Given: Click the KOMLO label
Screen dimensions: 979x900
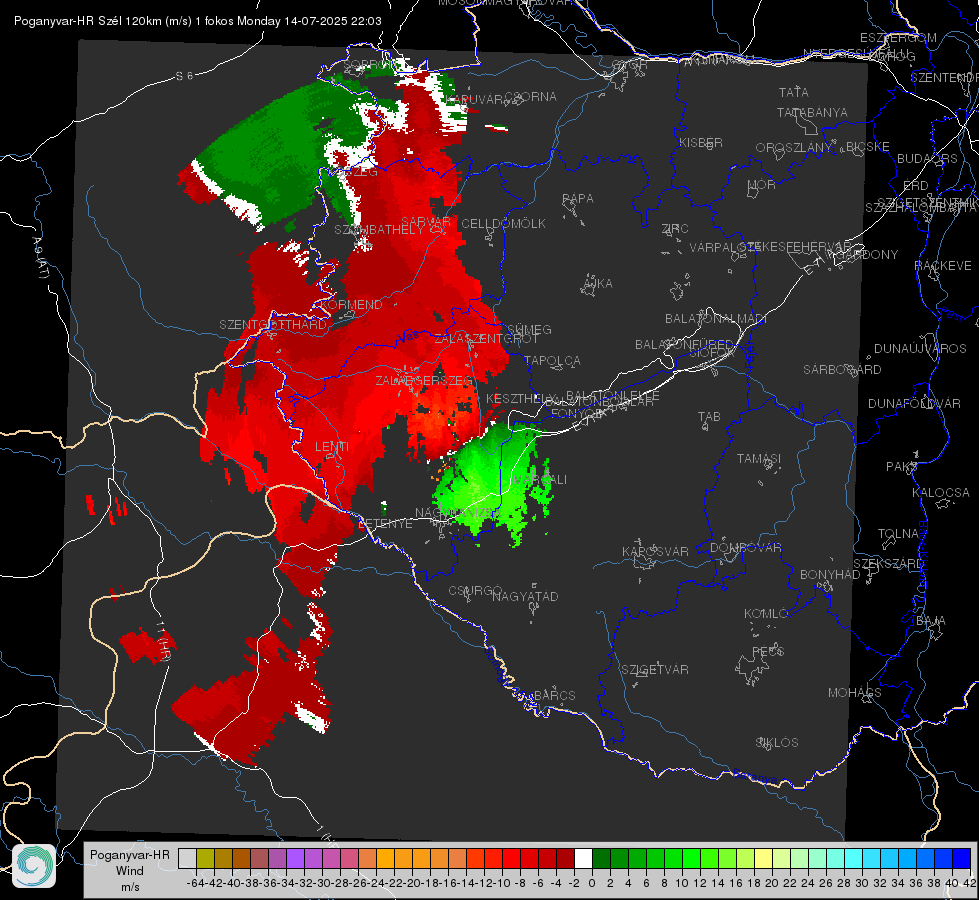Looking at the screenshot, I should tap(766, 614).
